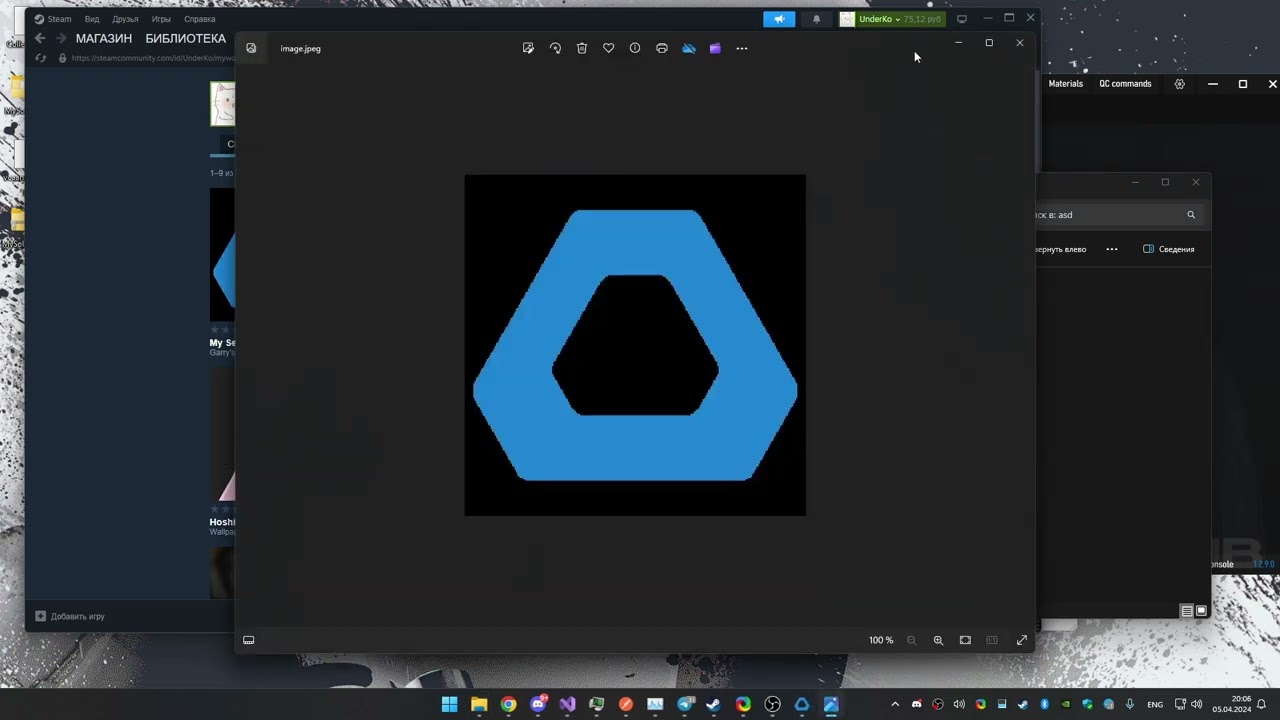The height and width of the screenshot is (720, 1280).
Task: Open settings gear in the background tool window
Action: pyautogui.click(x=1180, y=84)
